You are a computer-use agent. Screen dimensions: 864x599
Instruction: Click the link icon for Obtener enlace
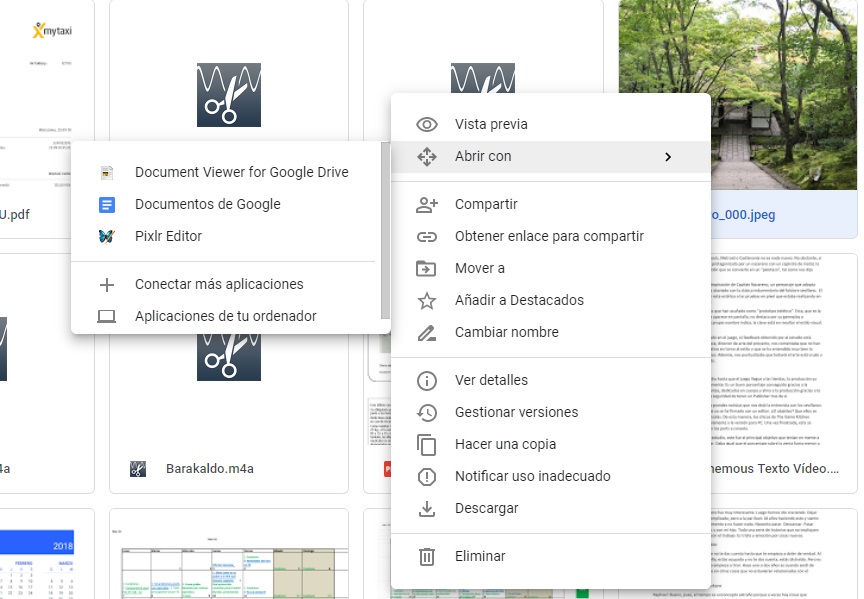[x=427, y=236]
